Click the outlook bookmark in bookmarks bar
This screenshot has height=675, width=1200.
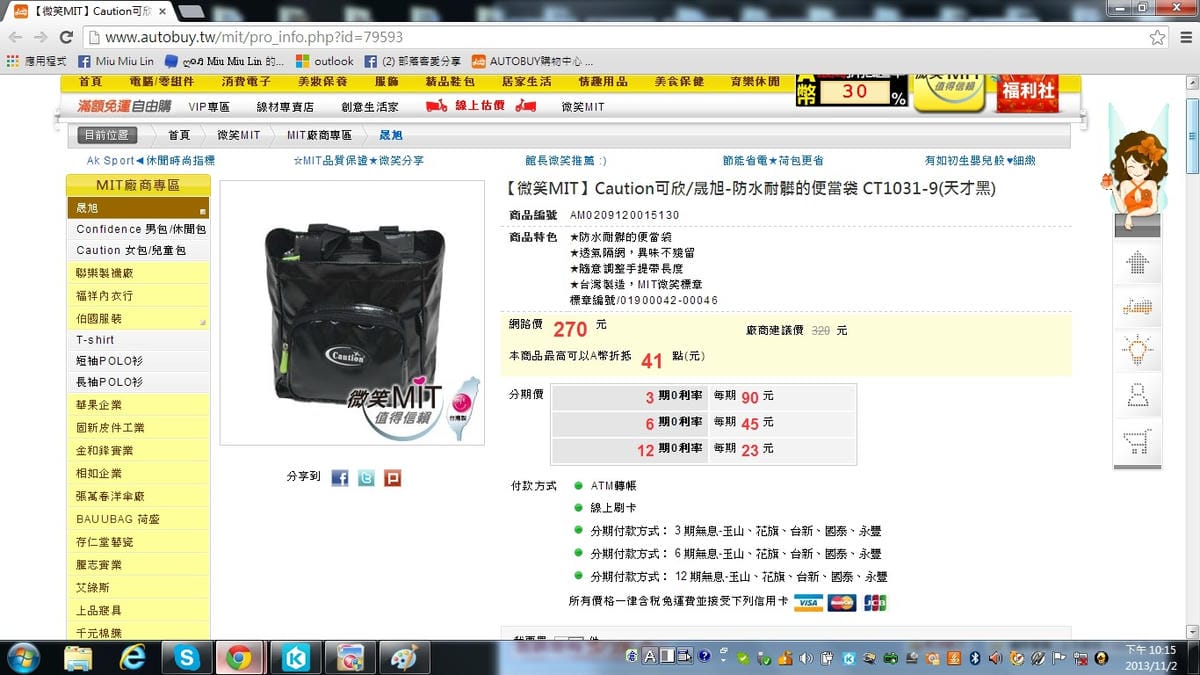point(325,61)
